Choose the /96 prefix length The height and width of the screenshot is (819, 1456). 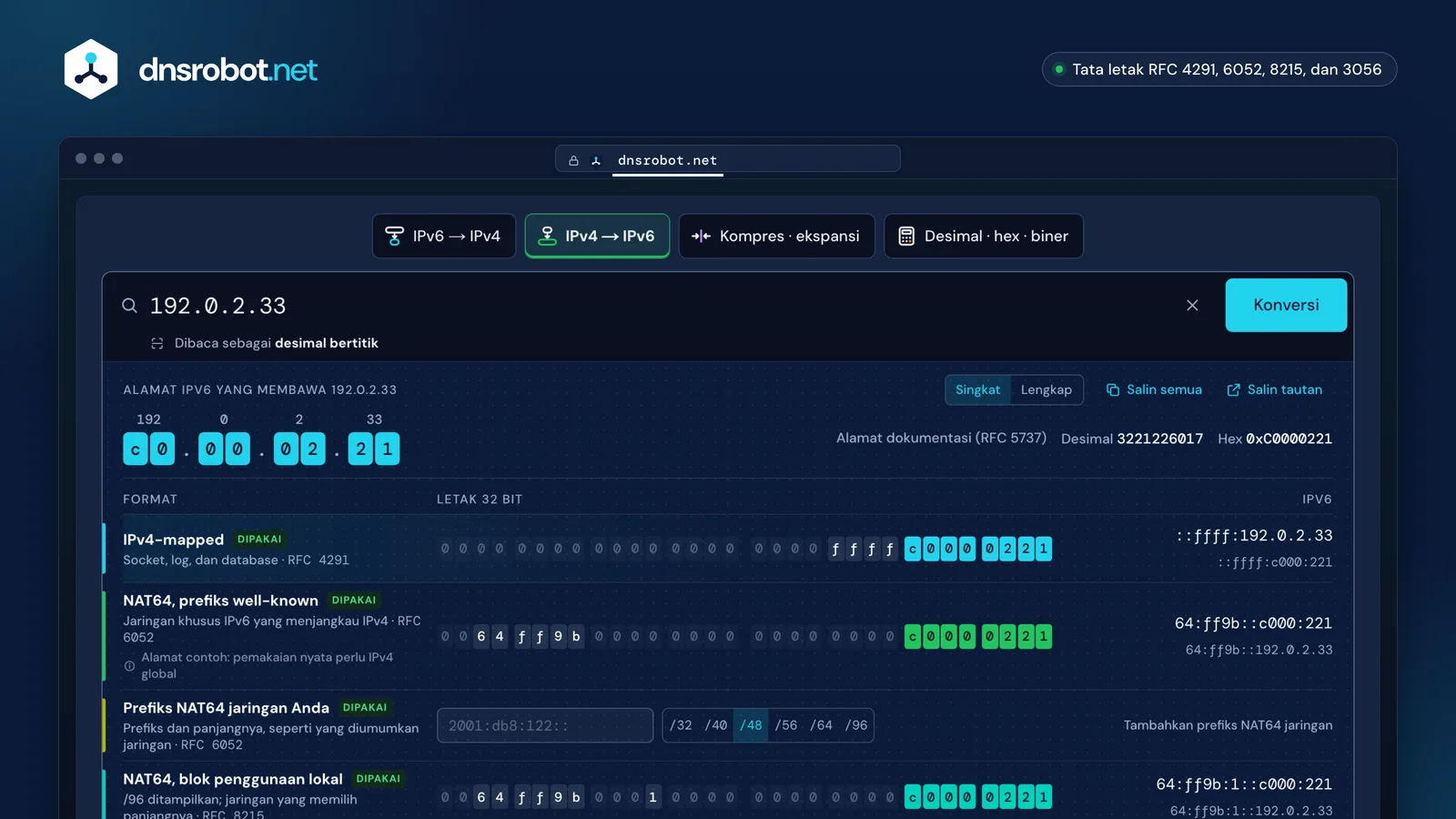click(856, 725)
